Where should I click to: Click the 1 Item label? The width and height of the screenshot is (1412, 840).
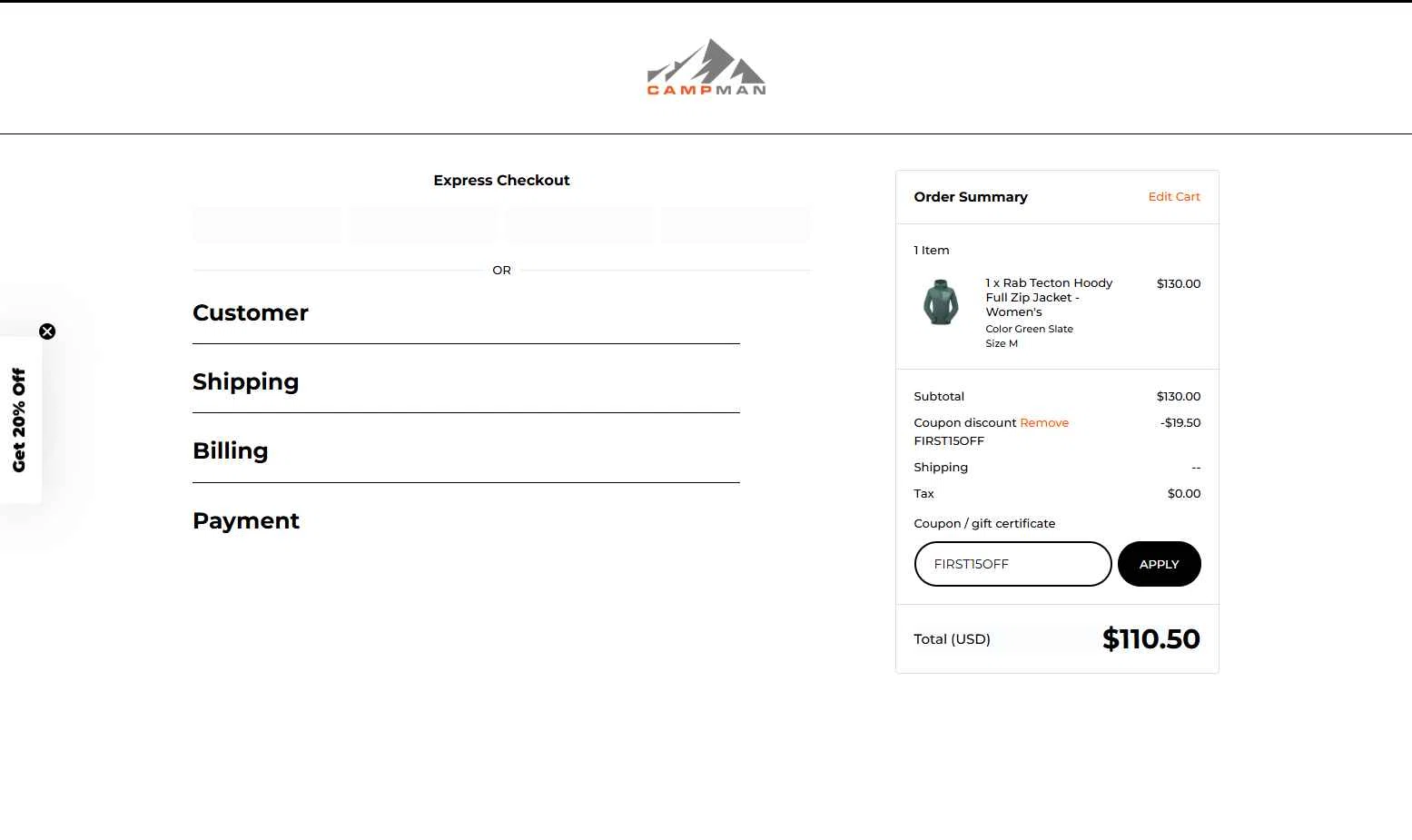(932, 251)
